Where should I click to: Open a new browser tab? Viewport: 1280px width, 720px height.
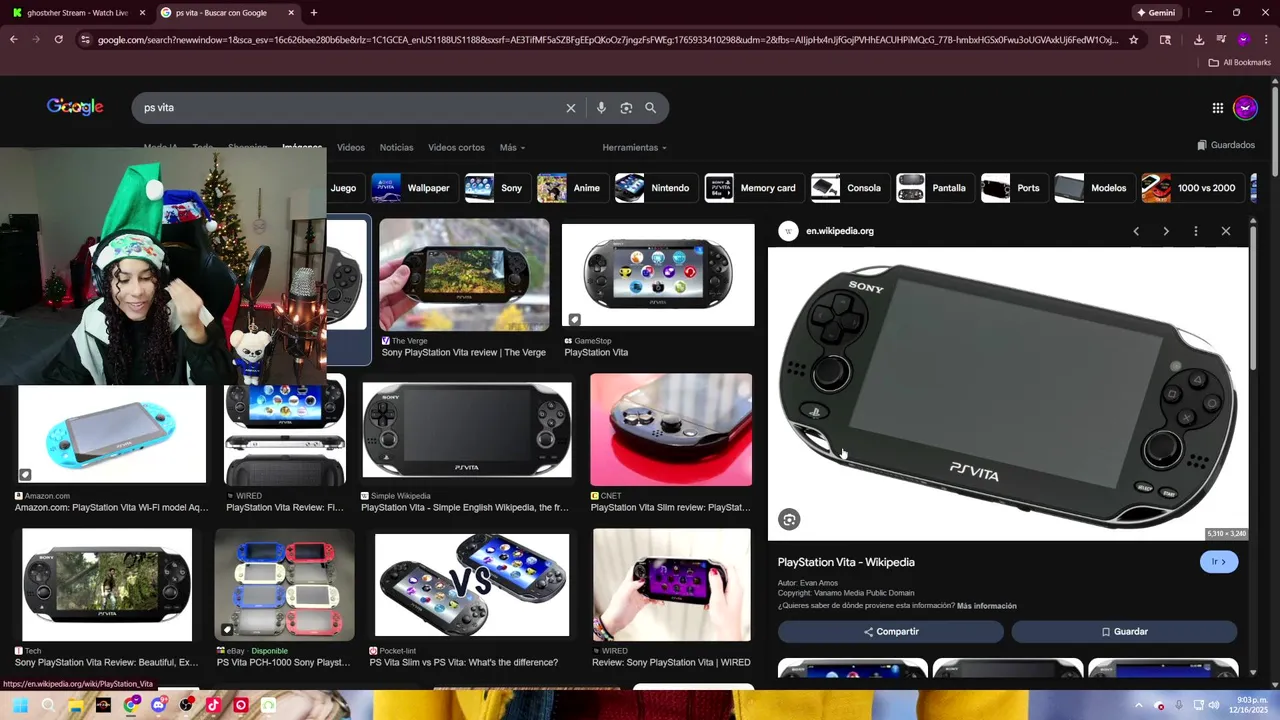(314, 13)
